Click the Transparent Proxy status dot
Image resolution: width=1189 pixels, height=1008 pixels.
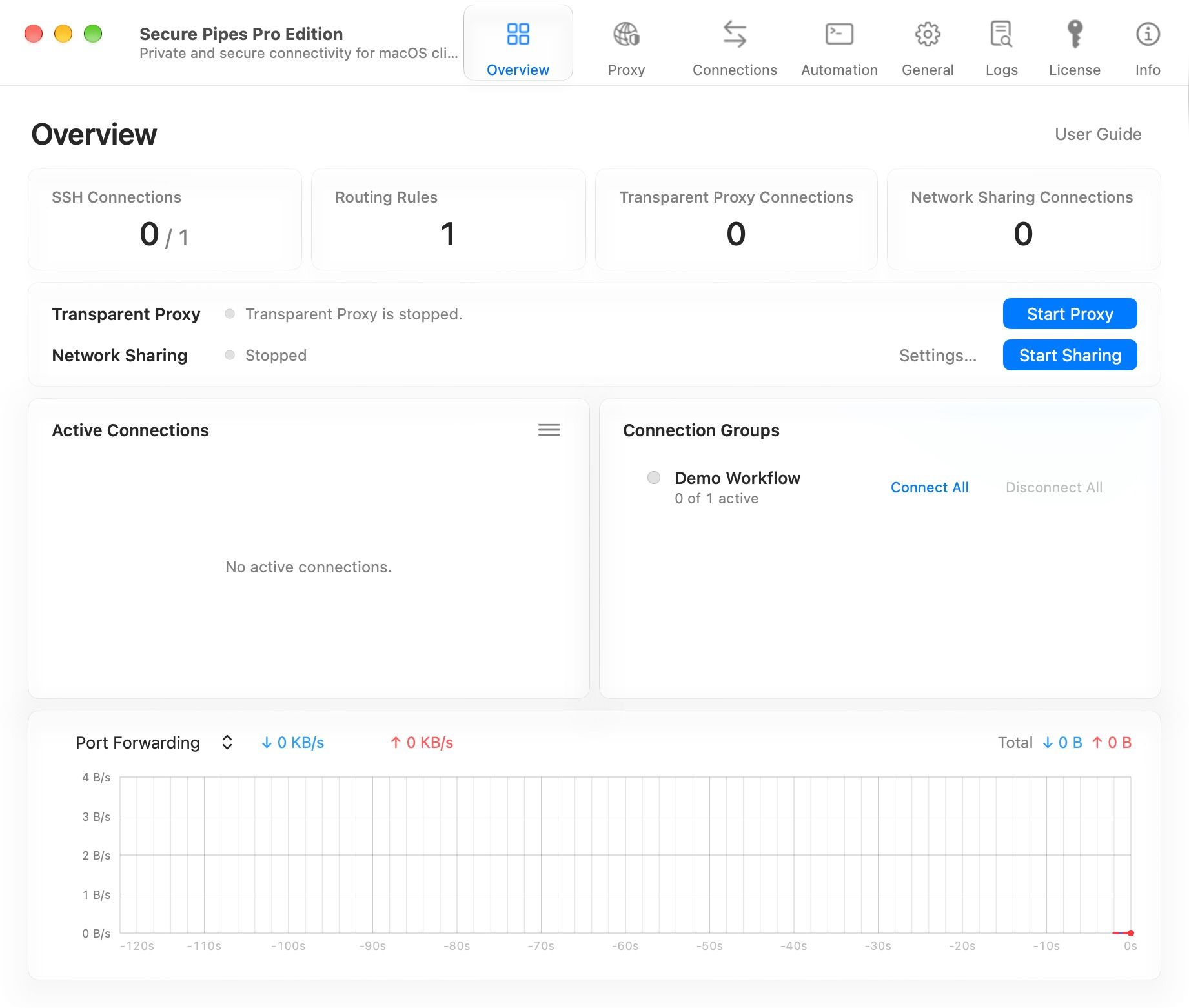[230, 314]
